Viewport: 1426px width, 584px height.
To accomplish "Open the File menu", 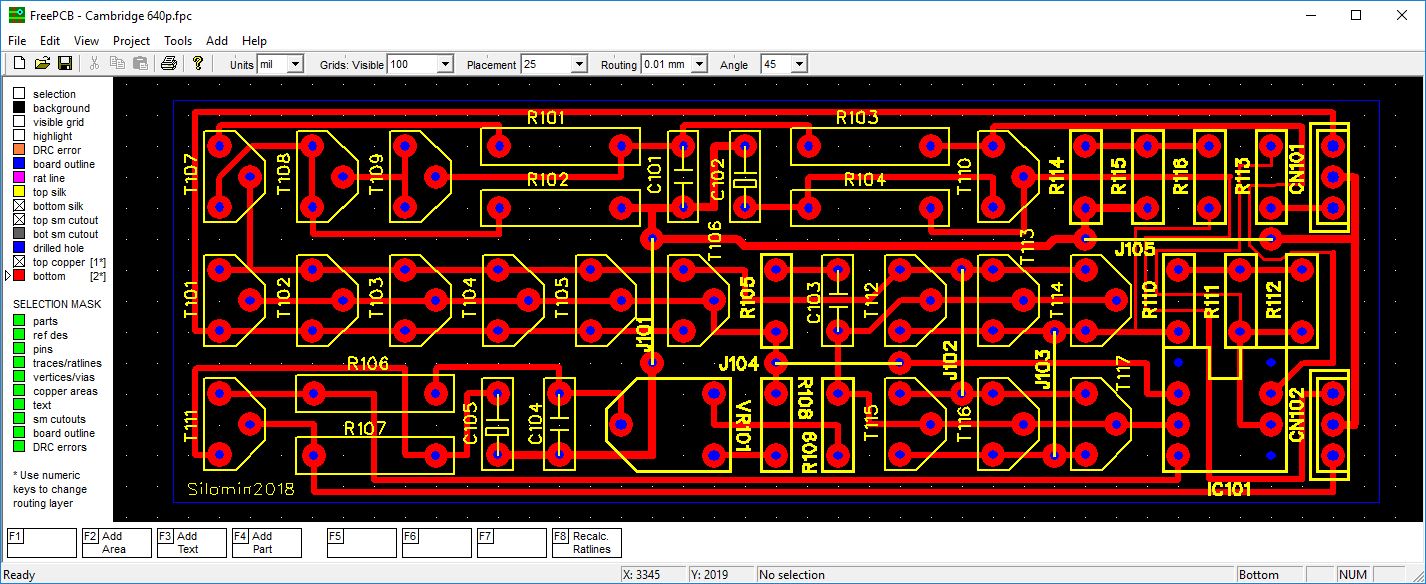I will tap(17, 41).
